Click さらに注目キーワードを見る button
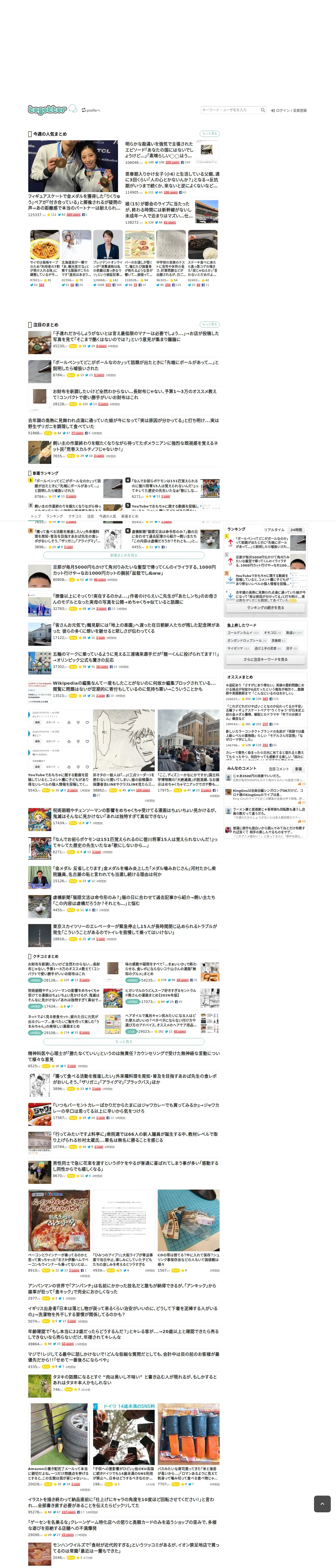The image size is (336, 1568). coord(265,659)
